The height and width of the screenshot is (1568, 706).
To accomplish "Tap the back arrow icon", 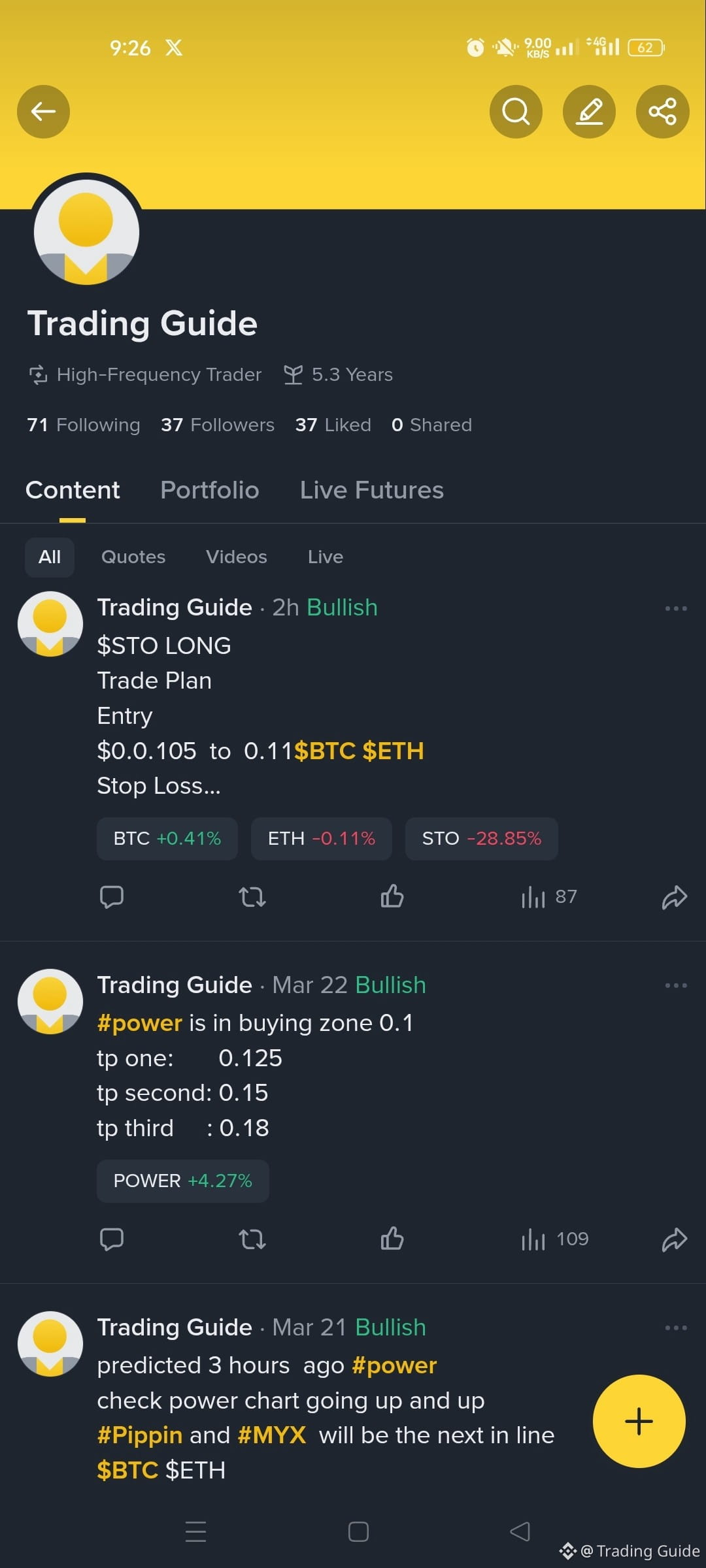I will click(x=43, y=112).
